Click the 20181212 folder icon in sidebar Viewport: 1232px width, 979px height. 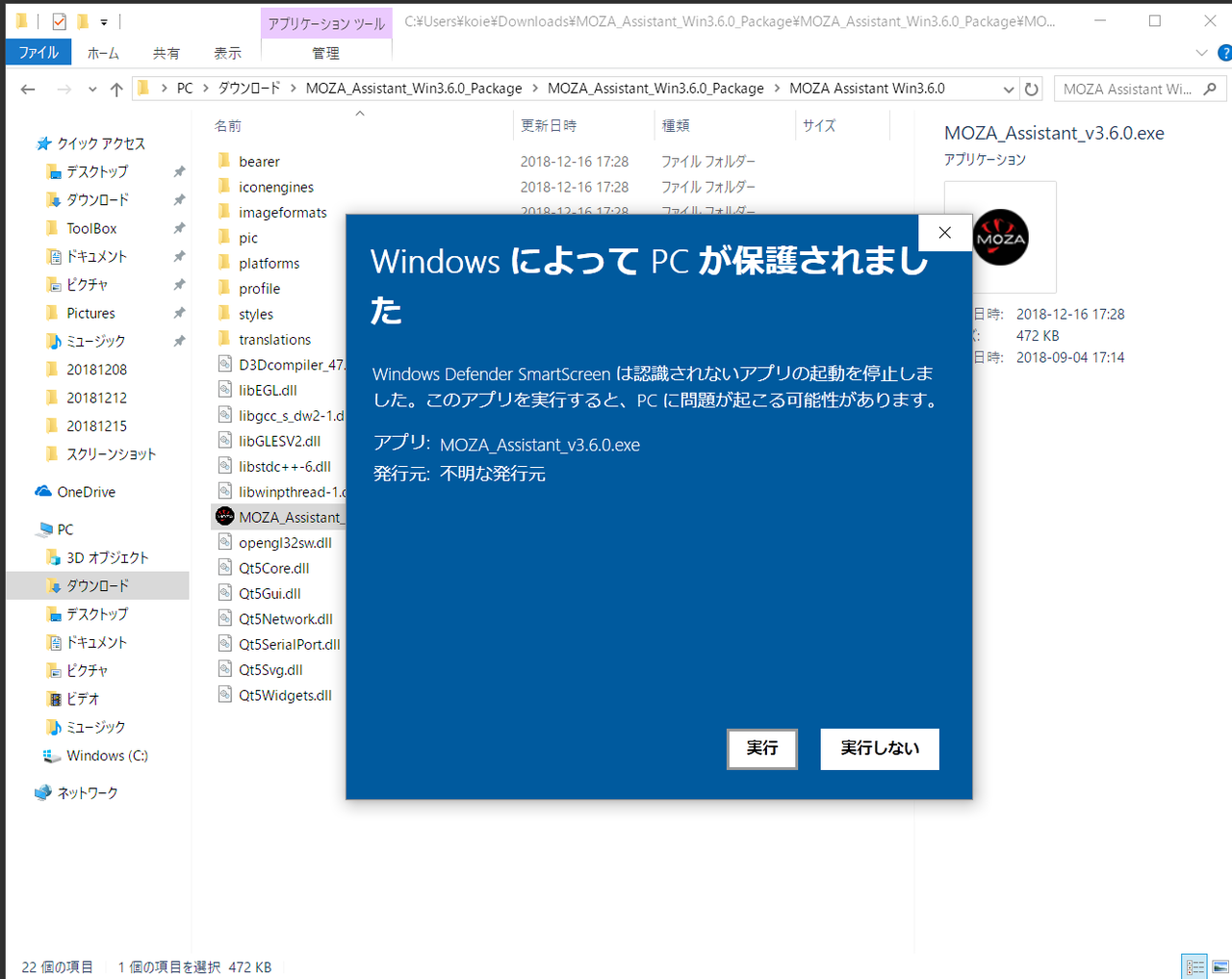[53, 398]
